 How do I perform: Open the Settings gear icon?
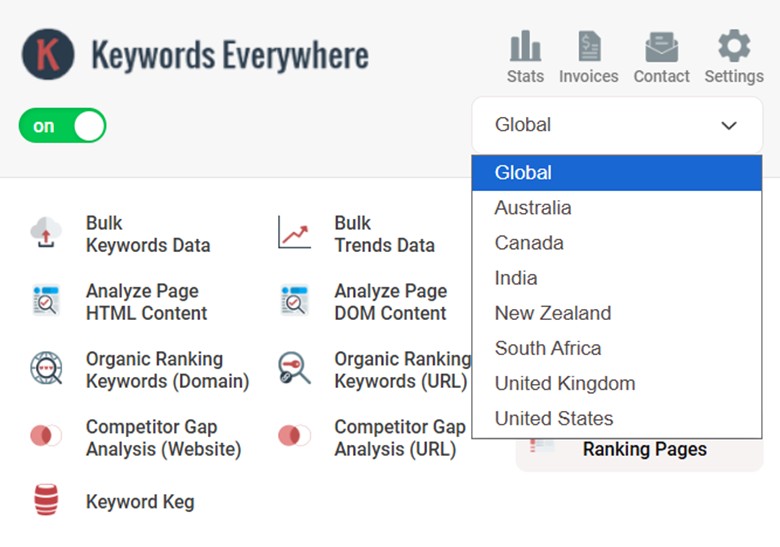(x=734, y=46)
